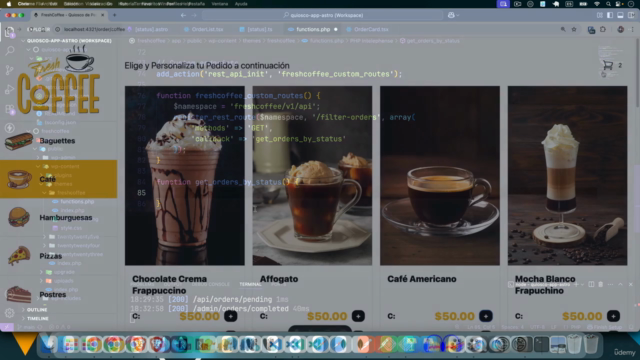Open the shopping cart icon

click(608, 65)
